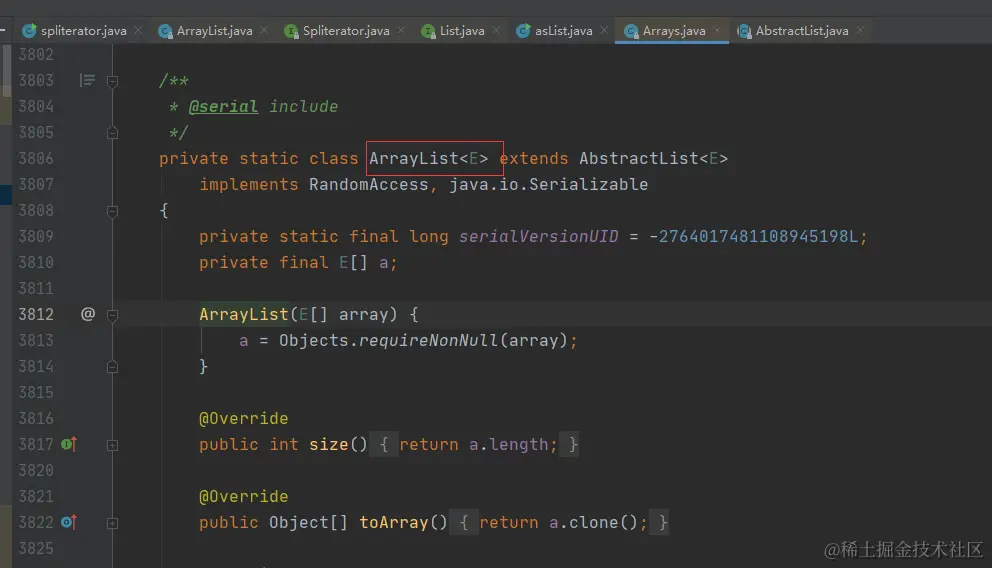Click serialVersionUID field name
The height and width of the screenshot is (568, 992).
click(x=538, y=236)
